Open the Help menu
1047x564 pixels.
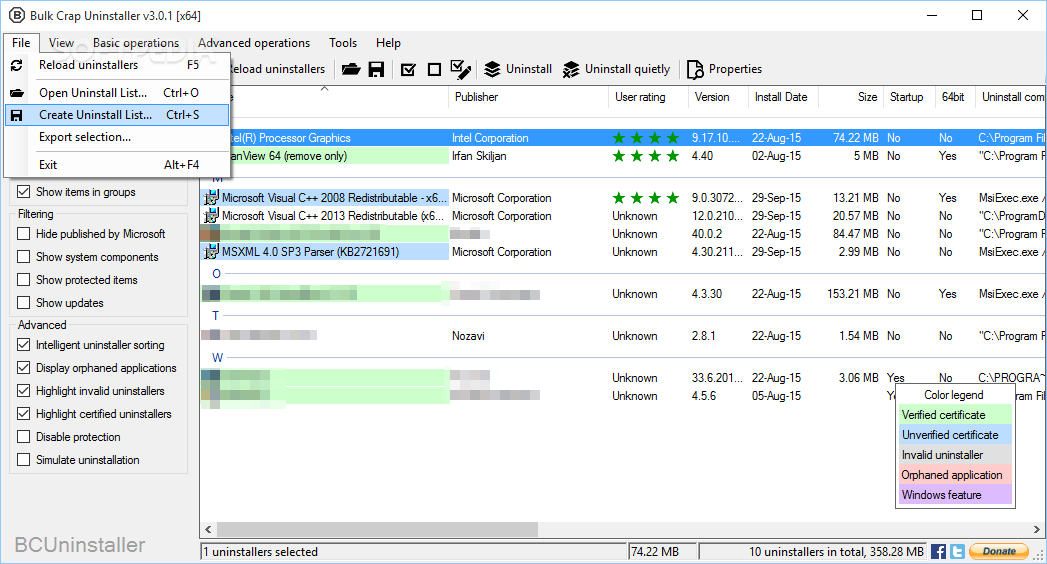(x=388, y=43)
